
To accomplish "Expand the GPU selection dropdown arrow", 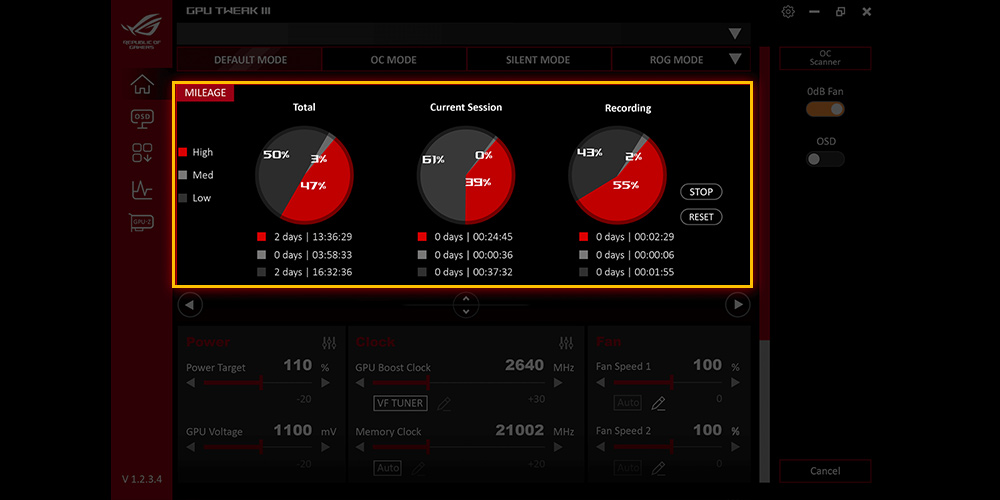I will click(735, 34).
